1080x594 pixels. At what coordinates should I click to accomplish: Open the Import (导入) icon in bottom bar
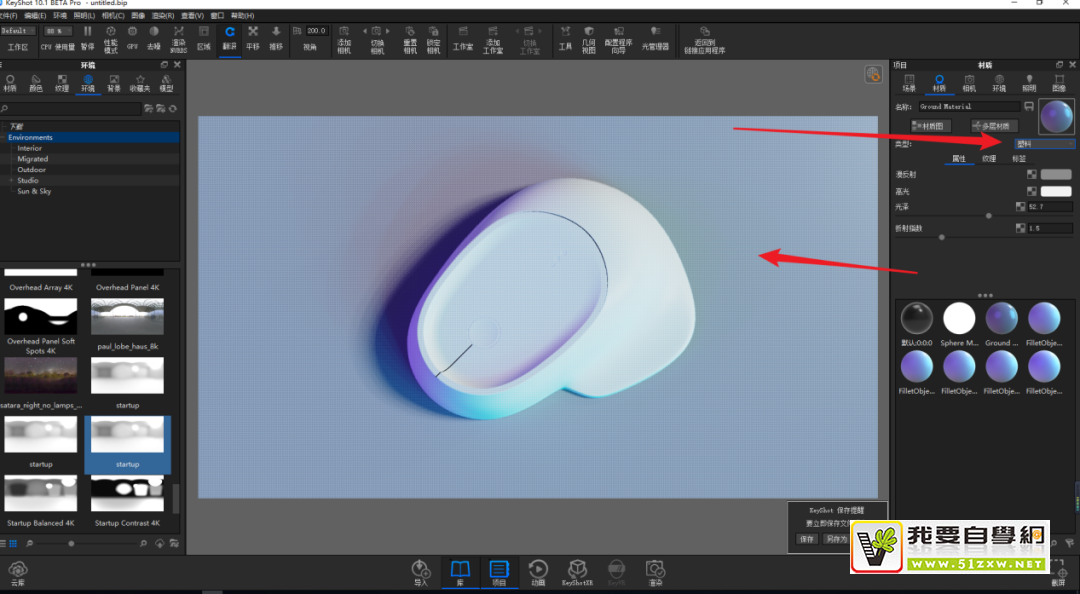point(421,572)
